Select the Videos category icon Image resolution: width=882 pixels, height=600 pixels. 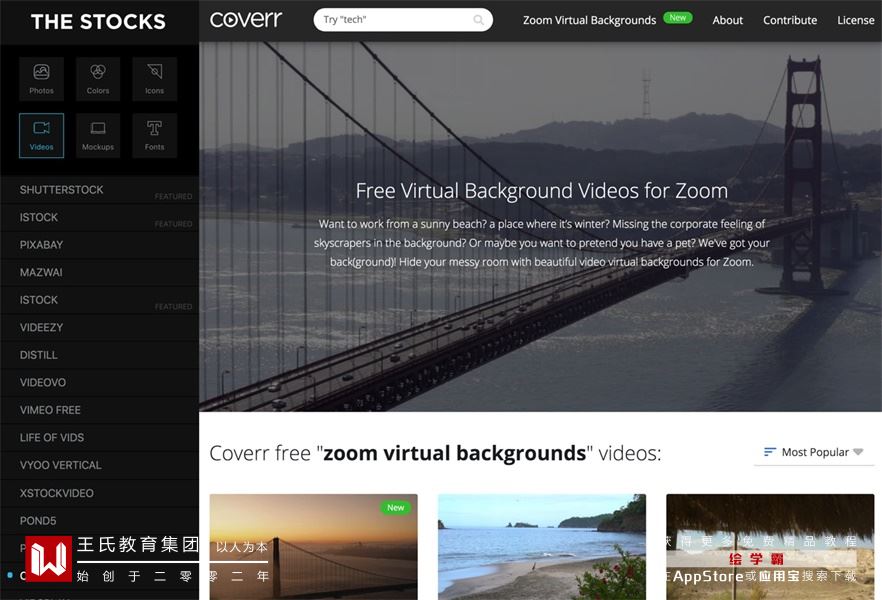click(x=42, y=136)
